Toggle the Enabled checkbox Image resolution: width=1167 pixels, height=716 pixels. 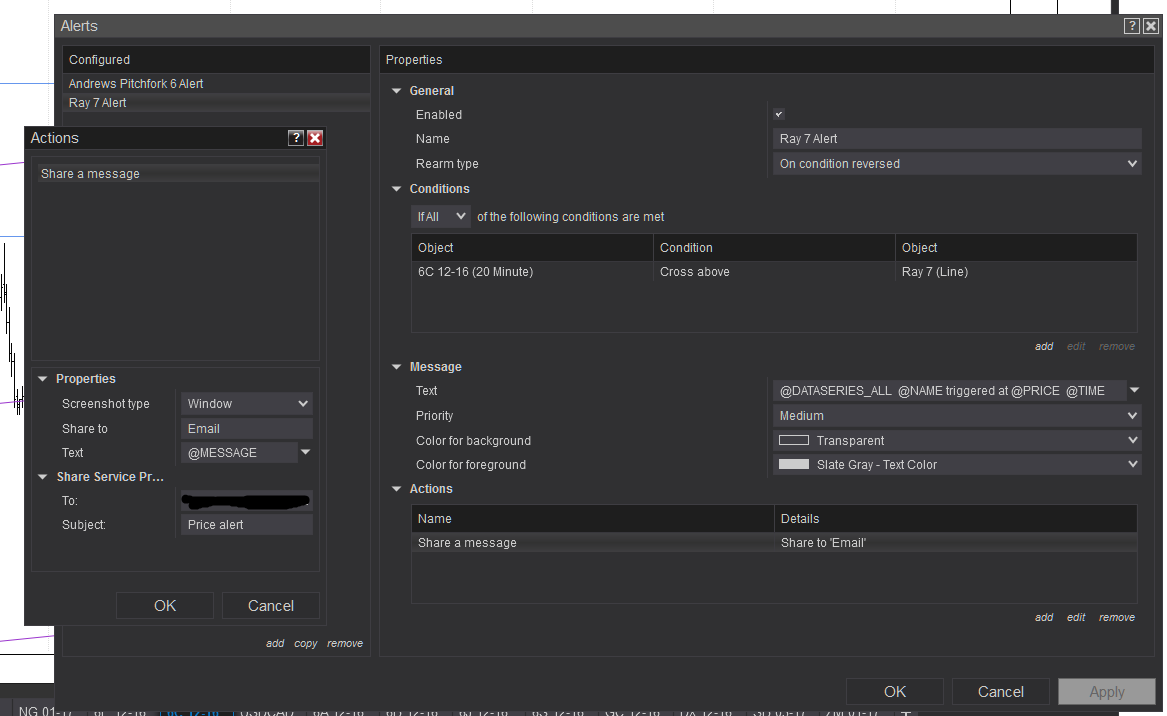tap(778, 115)
